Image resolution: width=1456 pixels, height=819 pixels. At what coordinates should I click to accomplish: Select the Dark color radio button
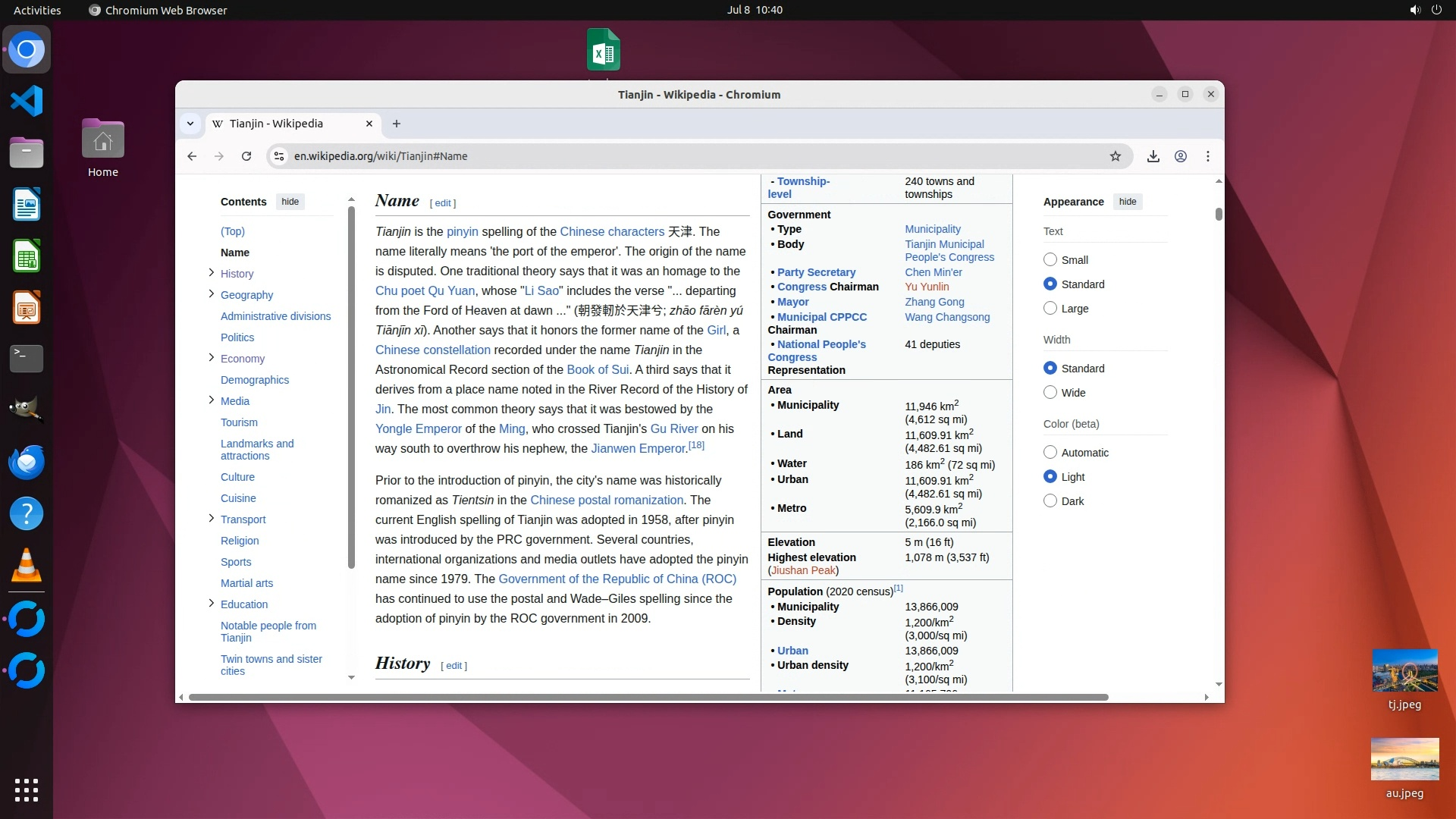click(x=1050, y=500)
